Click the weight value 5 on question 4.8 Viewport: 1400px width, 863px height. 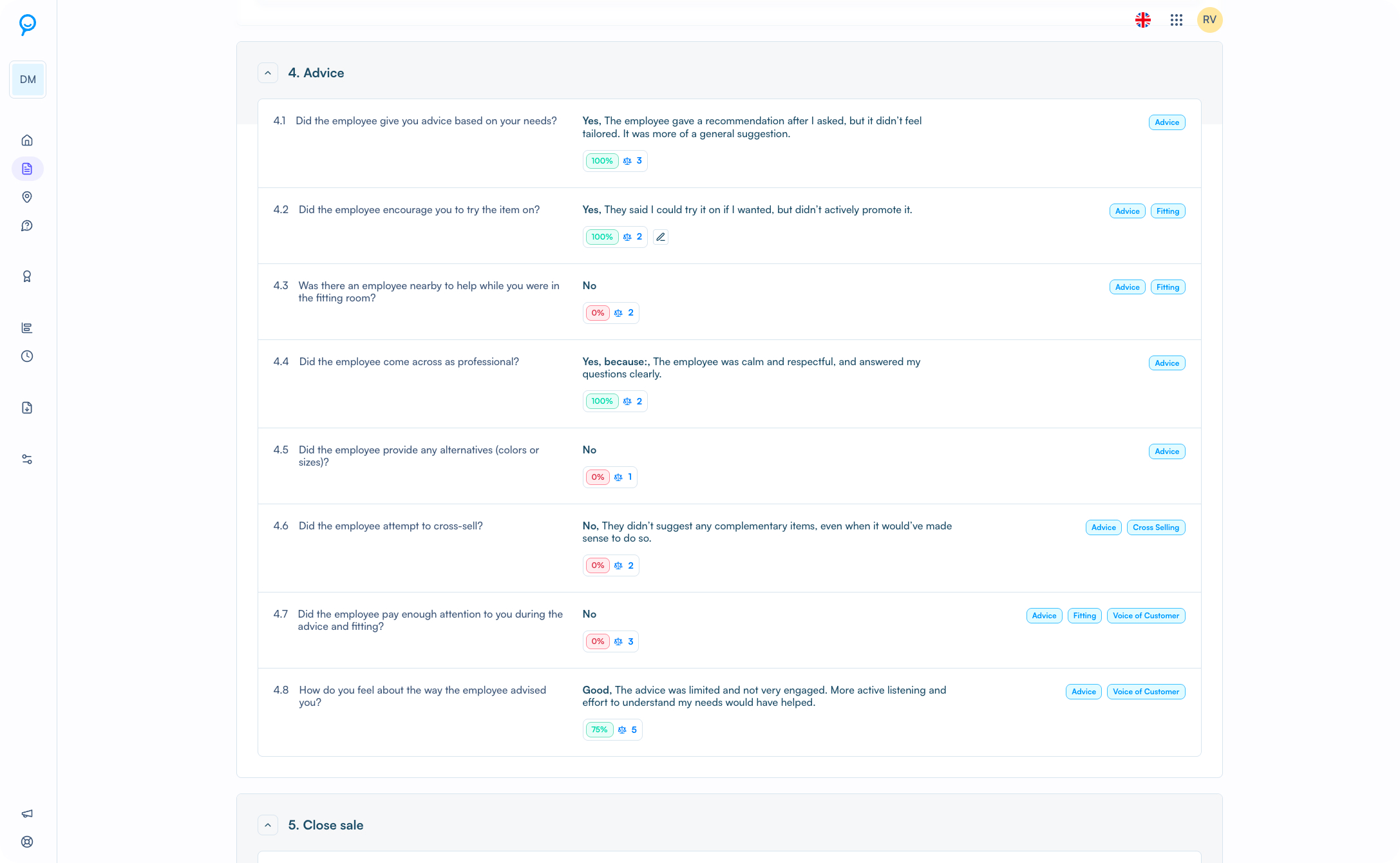(634, 730)
